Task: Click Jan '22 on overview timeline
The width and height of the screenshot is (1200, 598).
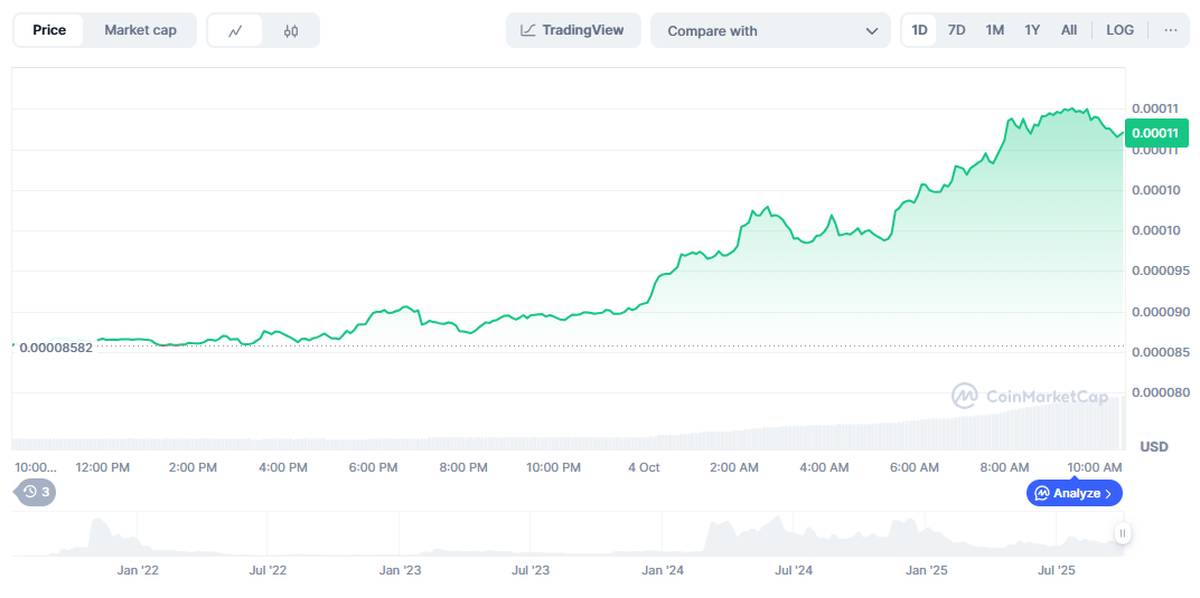Action: click(138, 570)
